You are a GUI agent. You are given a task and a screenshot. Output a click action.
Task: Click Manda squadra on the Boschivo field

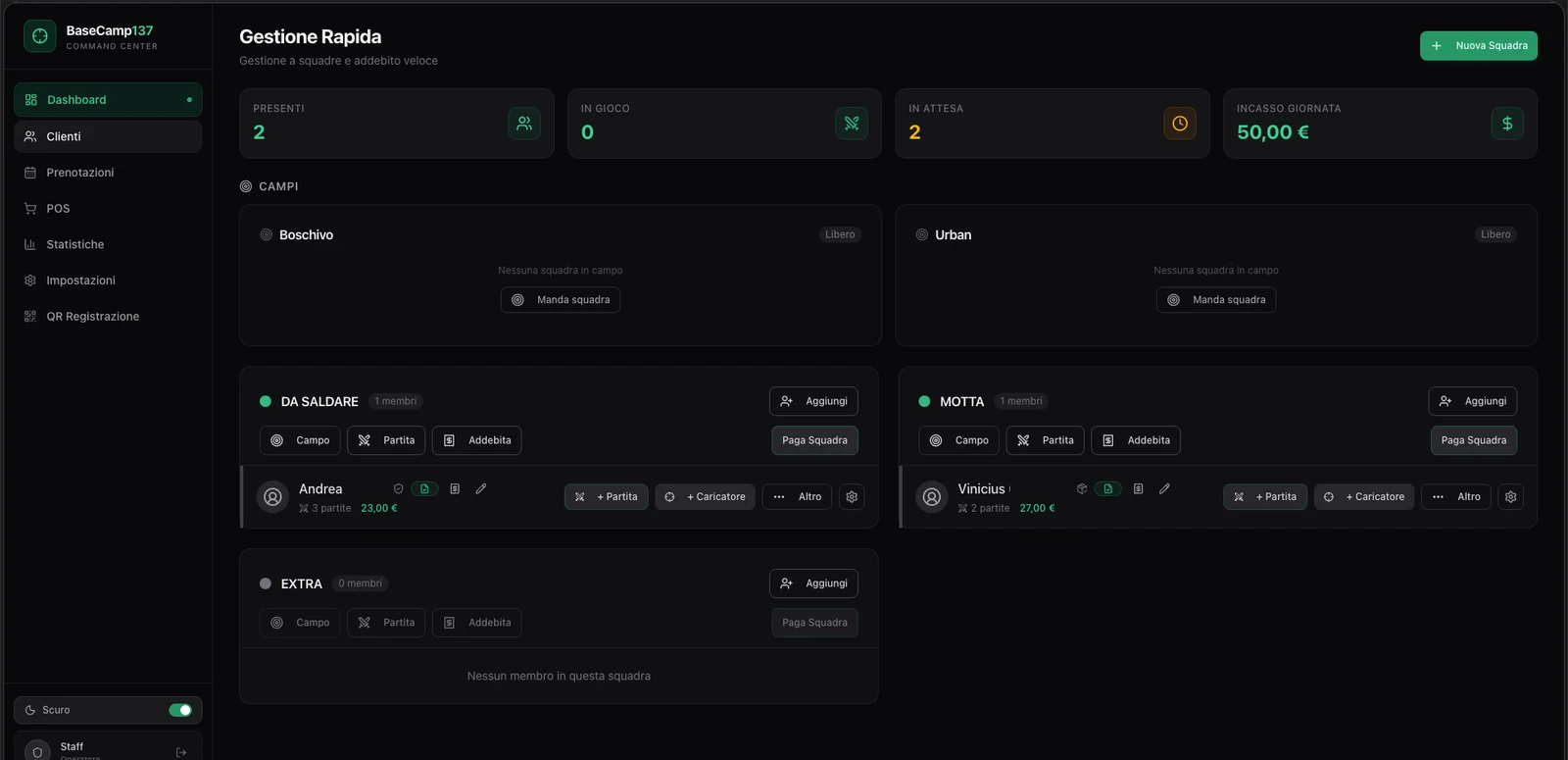[x=561, y=300]
